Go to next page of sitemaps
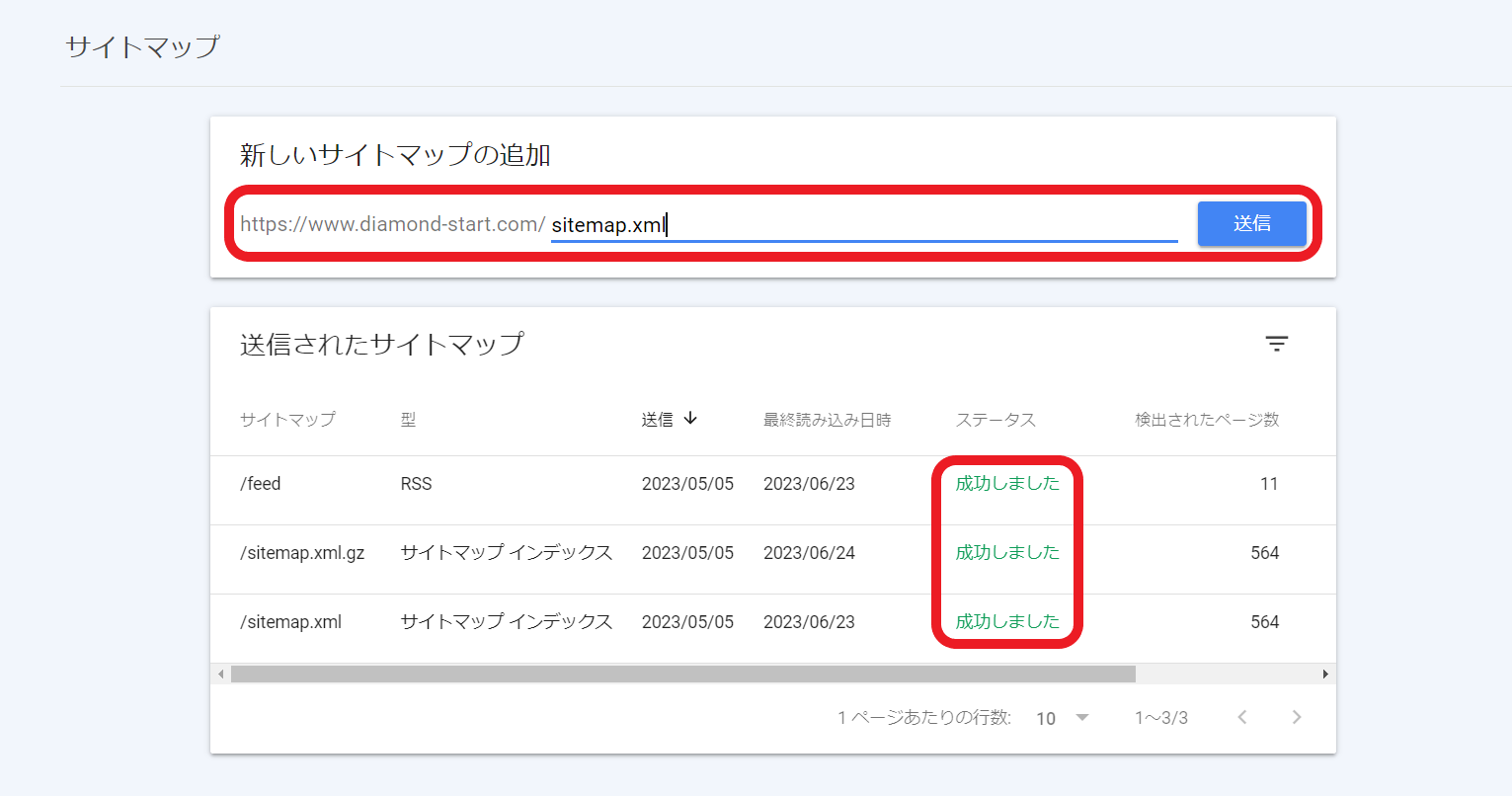1512x796 pixels. pyautogui.click(x=1297, y=717)
